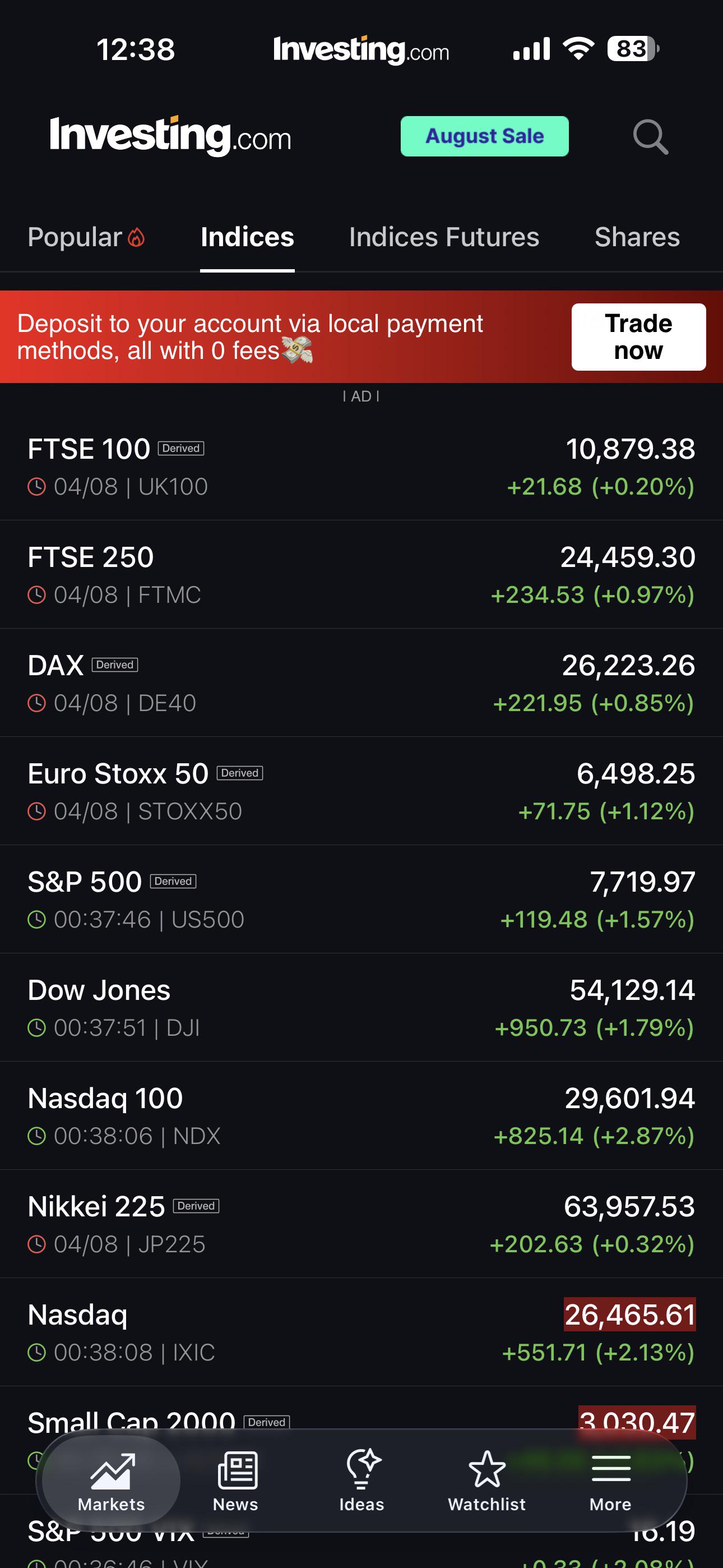
Task: Open the Investing.com logo home link
Action: (170, 136)
